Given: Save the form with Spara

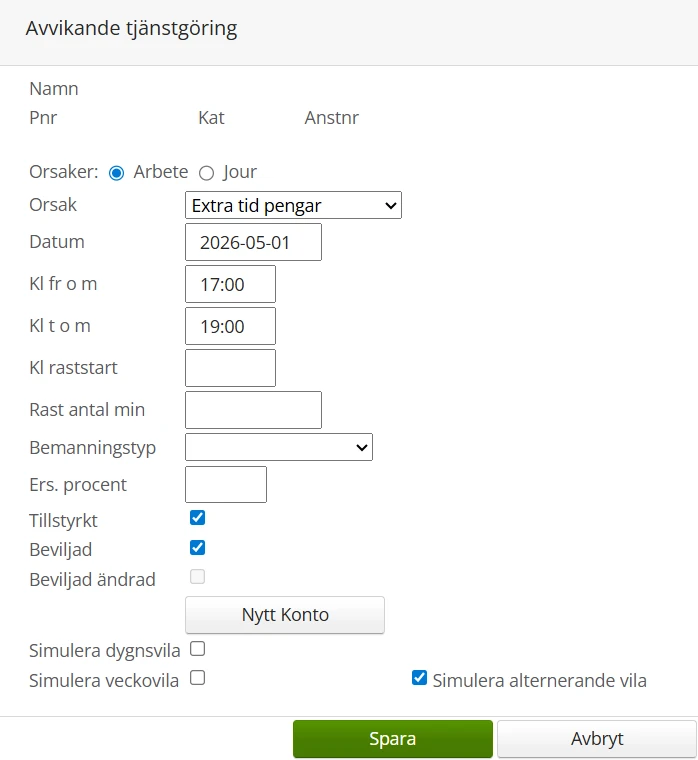Looking at the screenshot, I should 393,739.
